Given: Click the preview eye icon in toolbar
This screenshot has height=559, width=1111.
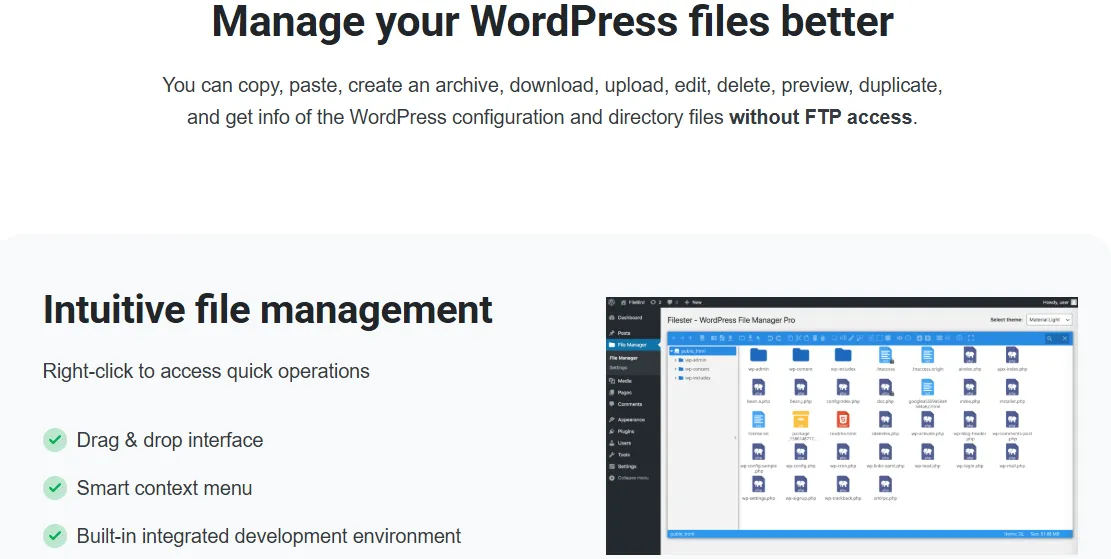Looking at the screenshot, I should (x=899, y=338).
